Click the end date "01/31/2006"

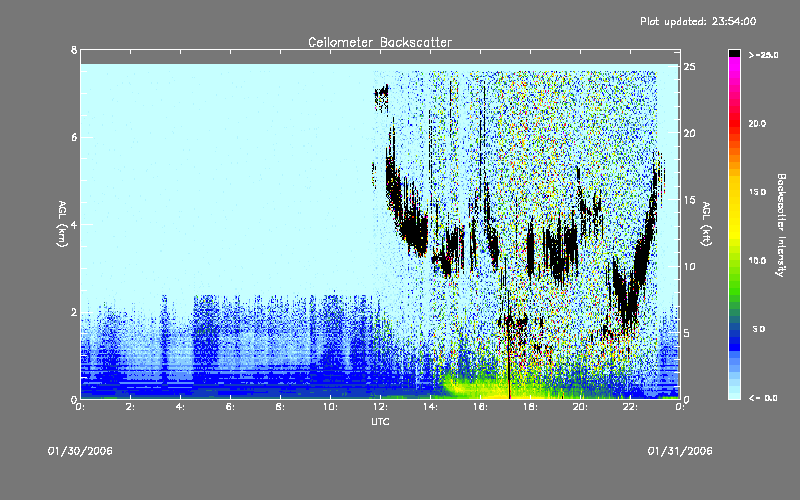click(680, 451)
